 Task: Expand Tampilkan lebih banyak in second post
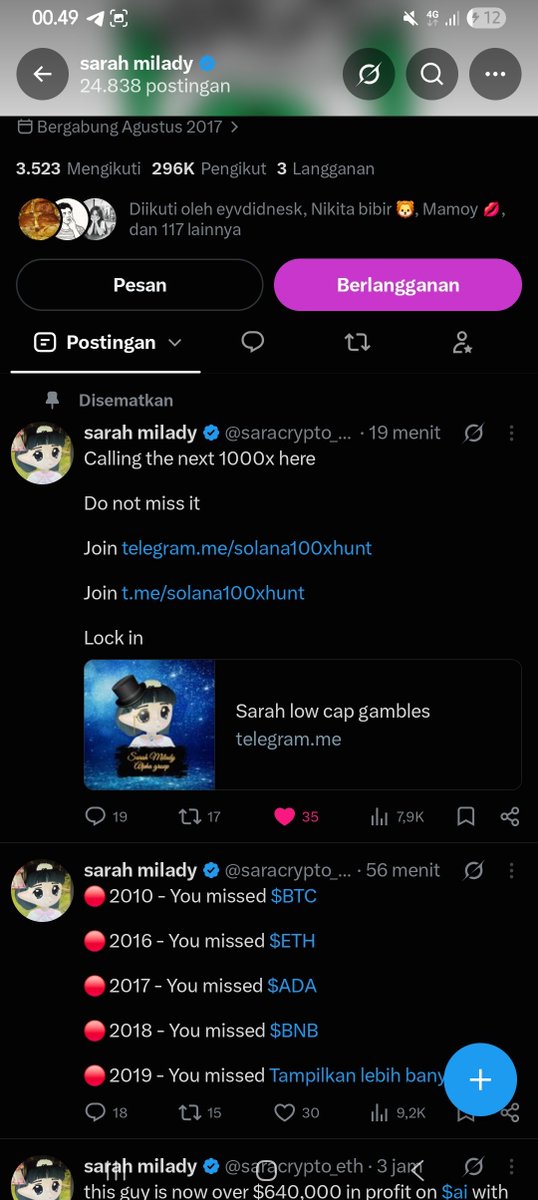click(x=357, y=1075)
